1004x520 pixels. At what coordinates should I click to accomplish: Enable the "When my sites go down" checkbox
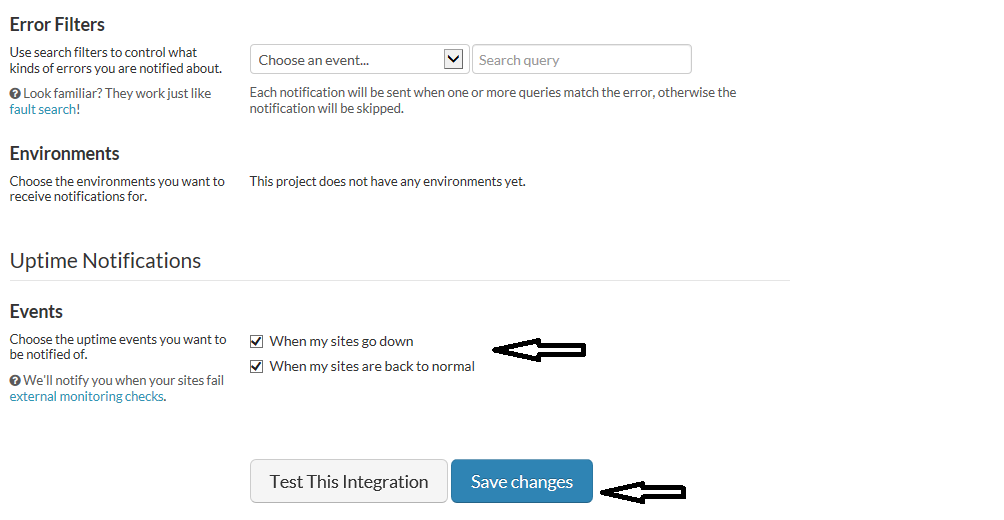(x=257, y=341)
